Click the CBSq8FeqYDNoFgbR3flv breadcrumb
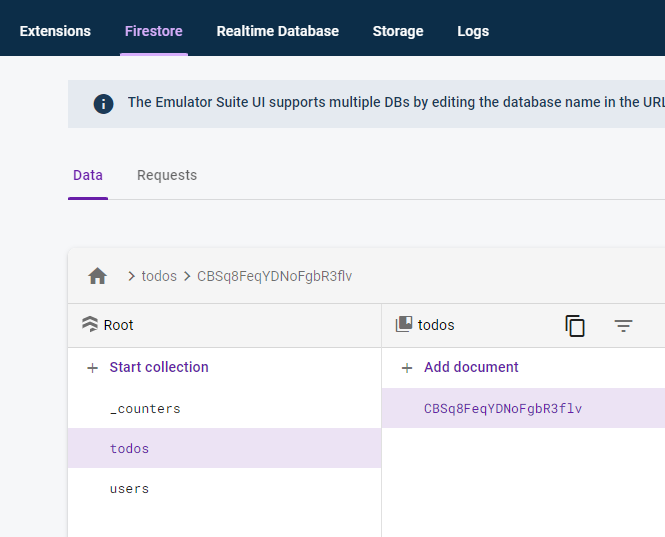 pos(274,276)
